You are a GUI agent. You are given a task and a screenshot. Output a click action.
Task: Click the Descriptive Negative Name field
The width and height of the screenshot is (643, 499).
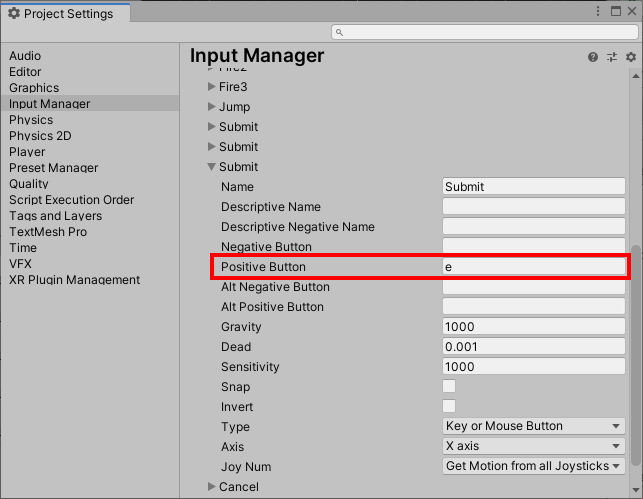point(534,226)
